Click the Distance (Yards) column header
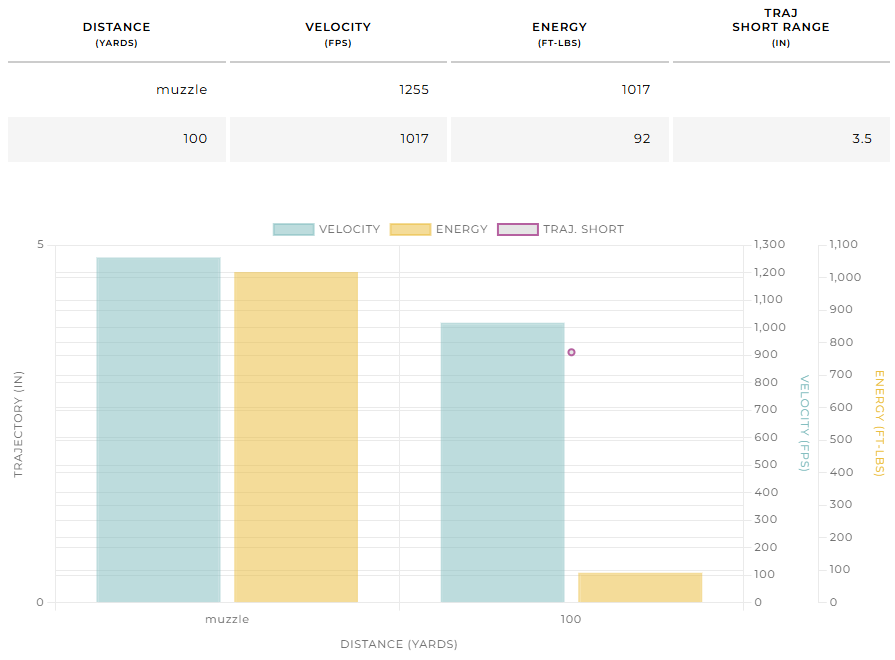This screenshot has width=895, height=660. click(116, 34)
